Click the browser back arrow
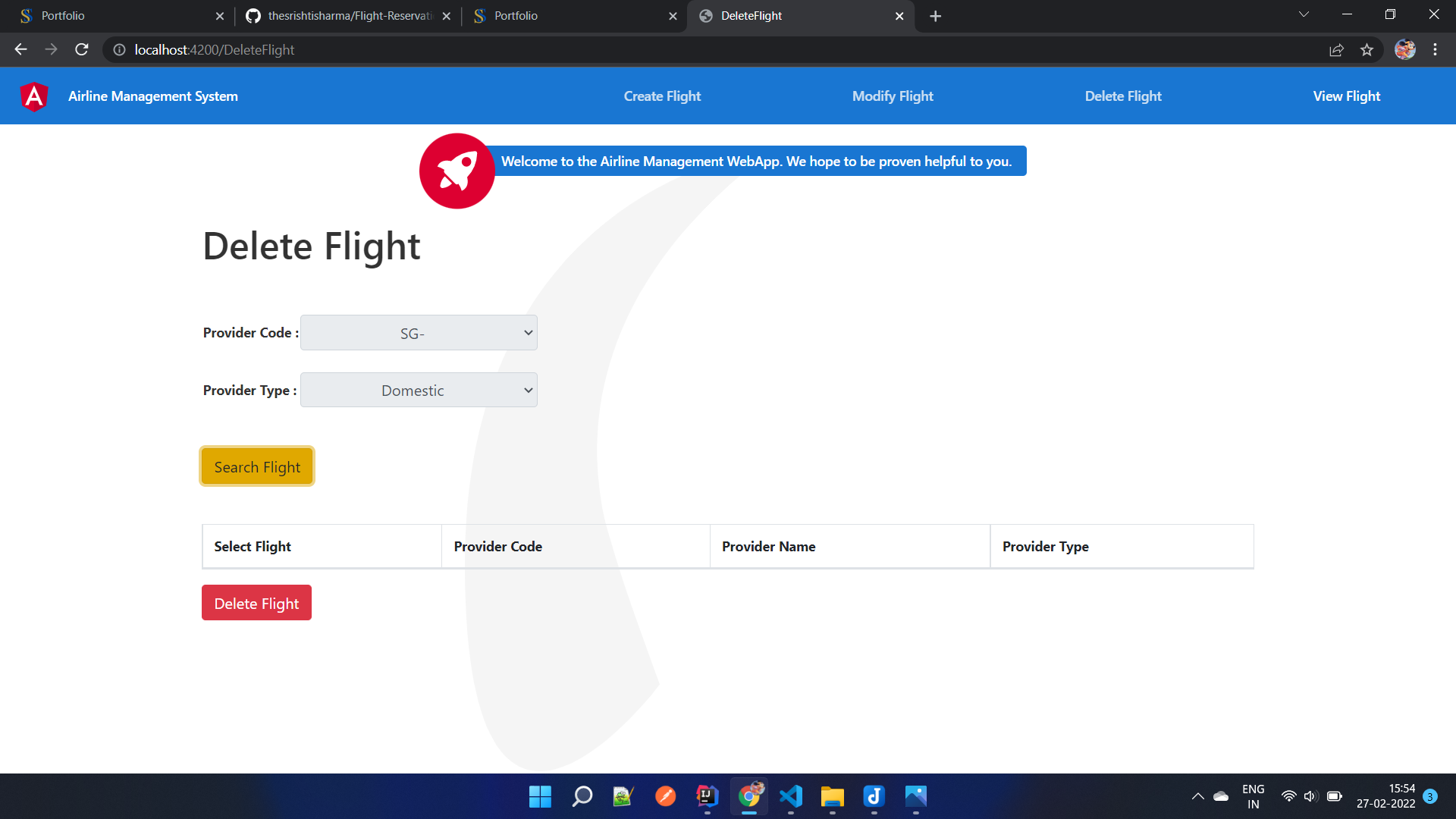 click(x=20, y=49)
